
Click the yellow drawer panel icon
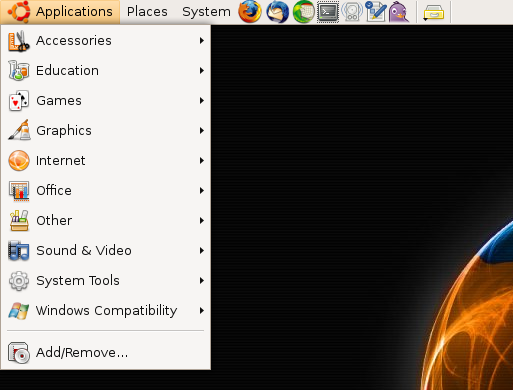pos(433,13)
